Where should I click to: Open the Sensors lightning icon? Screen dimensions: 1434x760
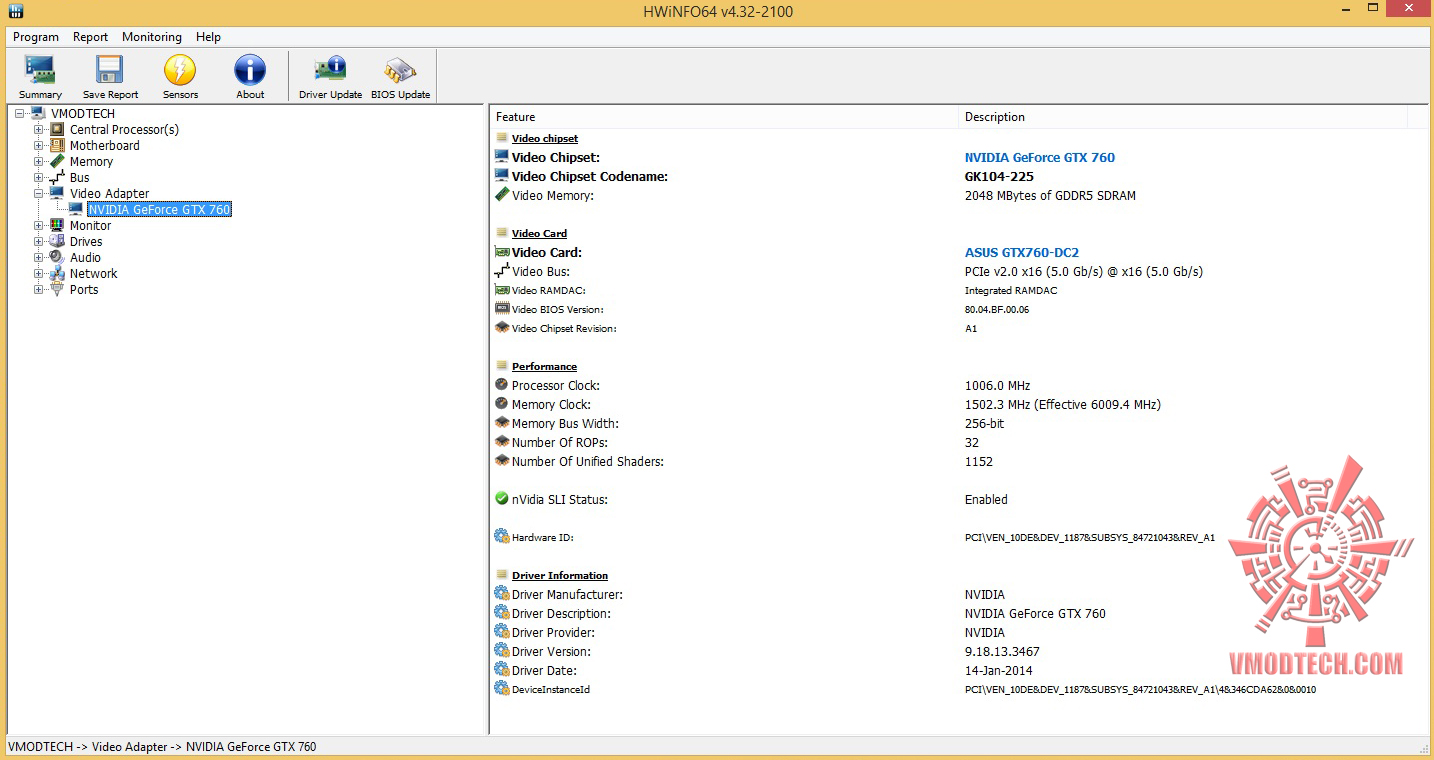coord(180,69)
